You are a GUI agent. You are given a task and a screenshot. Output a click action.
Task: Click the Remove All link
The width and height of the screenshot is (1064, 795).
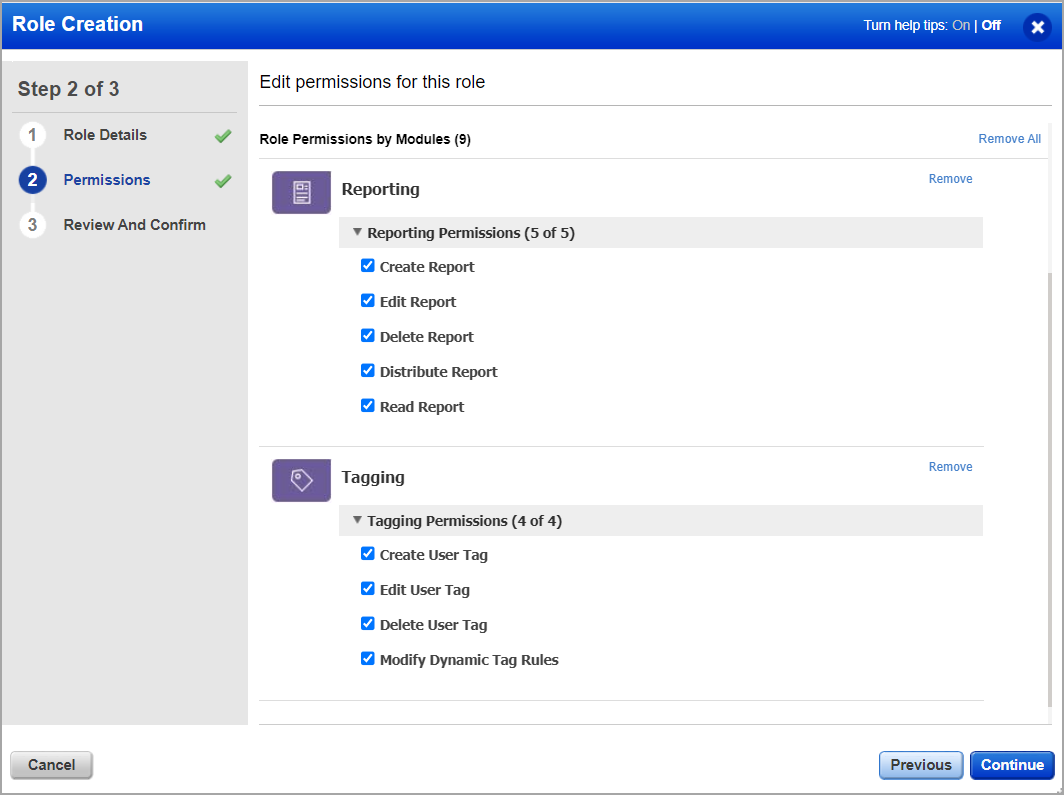[x=1009, y=138]
